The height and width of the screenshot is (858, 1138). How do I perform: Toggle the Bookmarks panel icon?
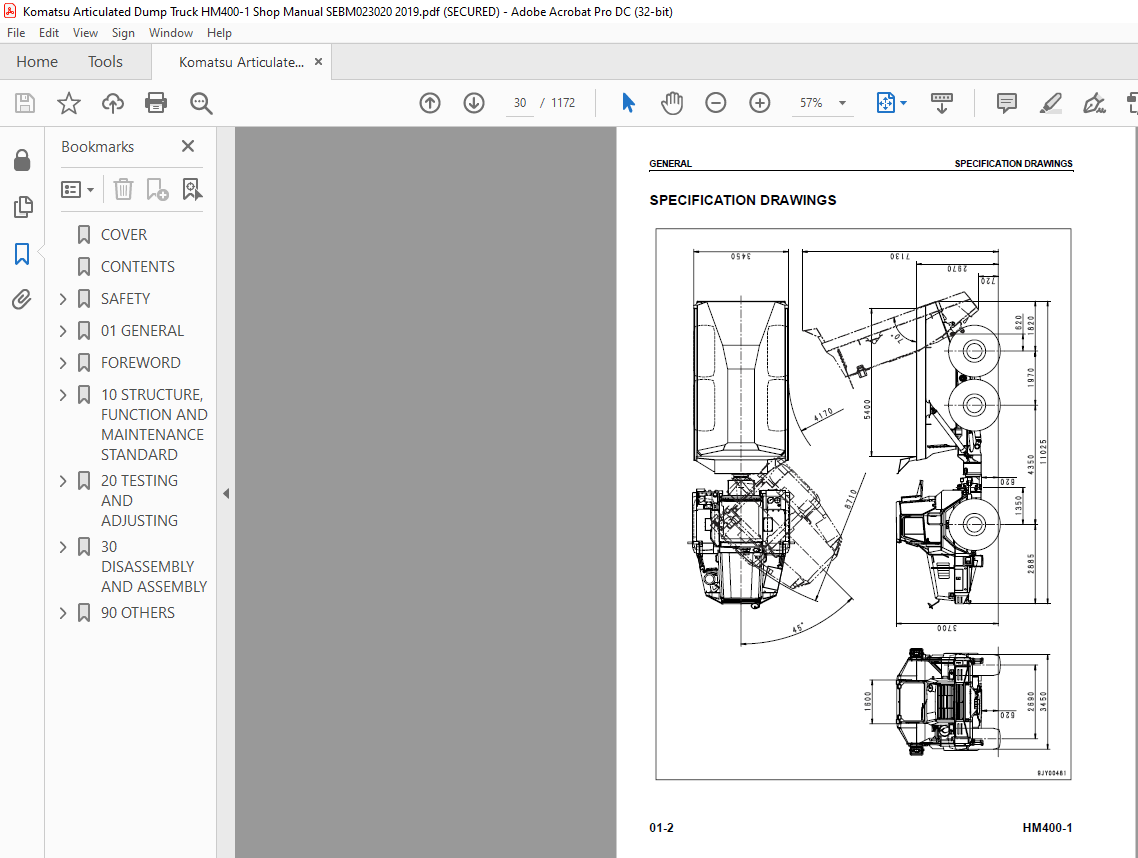22,254
